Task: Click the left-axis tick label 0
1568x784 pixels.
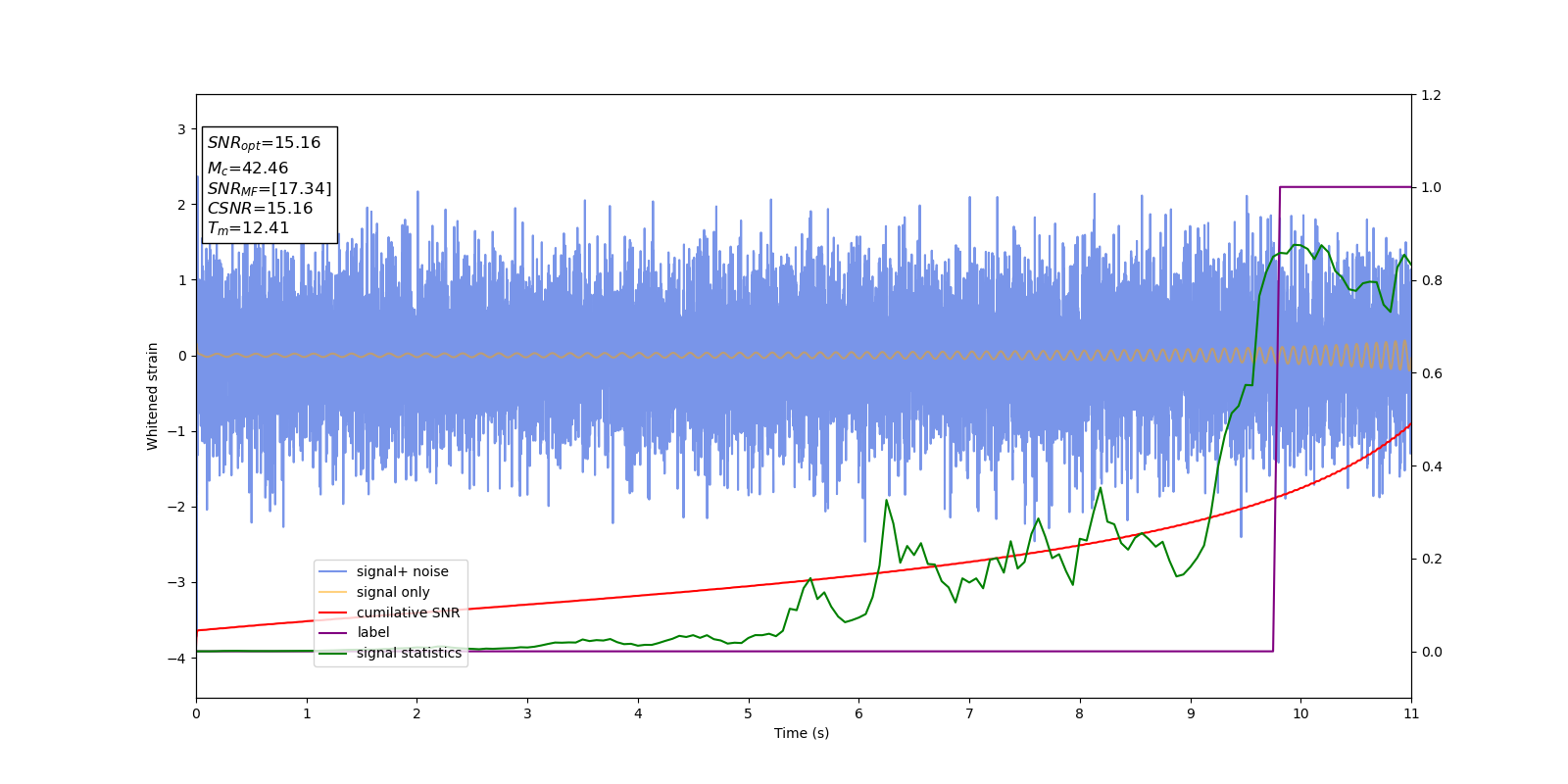Action: (181, 356)
